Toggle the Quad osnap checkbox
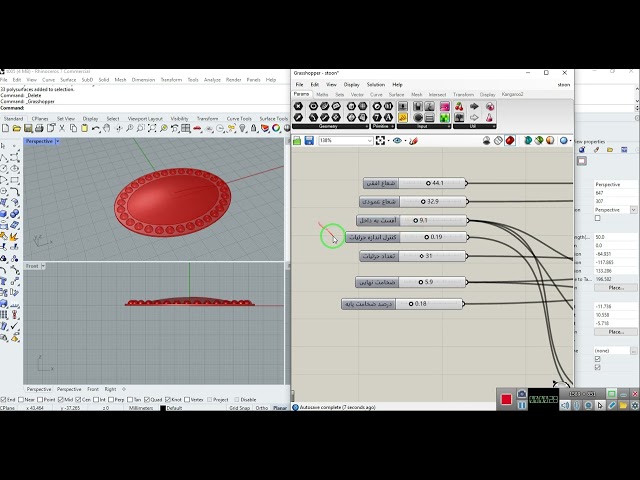640x480 pixels. click(x=147, y=400)
